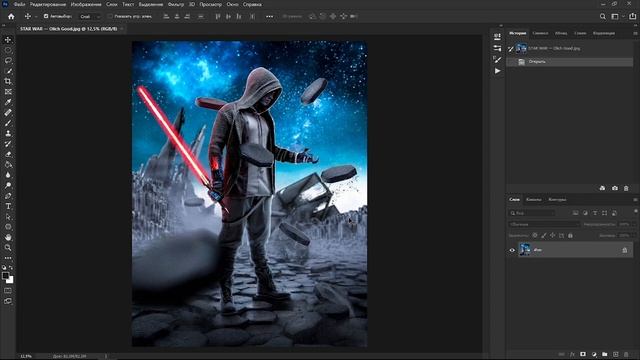The width and height of the screenshot is (640, 360).
Task: Select the Blur tool
Action: (8, 175)
